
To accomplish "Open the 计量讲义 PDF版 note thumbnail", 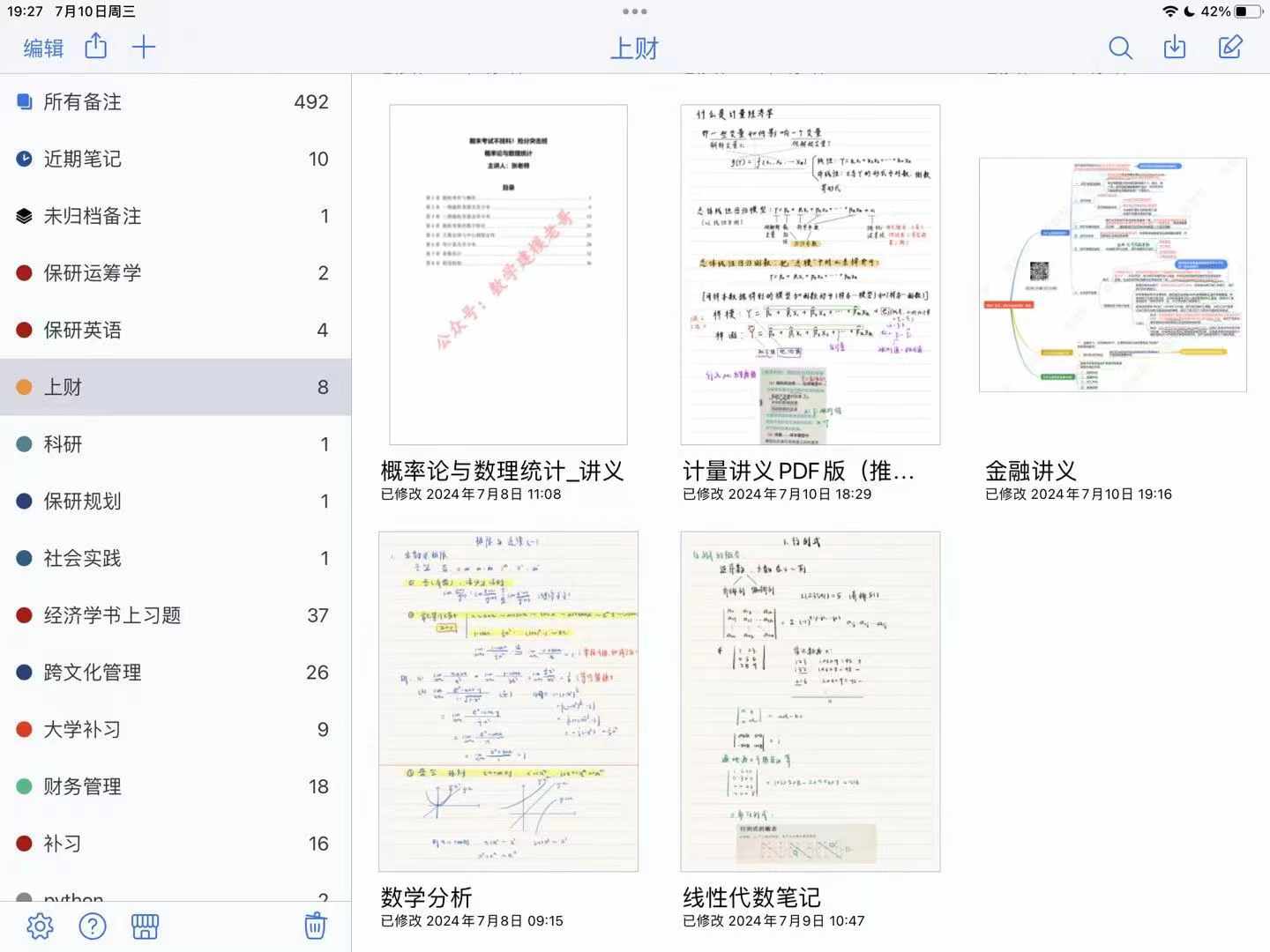I will coord(811,275).
